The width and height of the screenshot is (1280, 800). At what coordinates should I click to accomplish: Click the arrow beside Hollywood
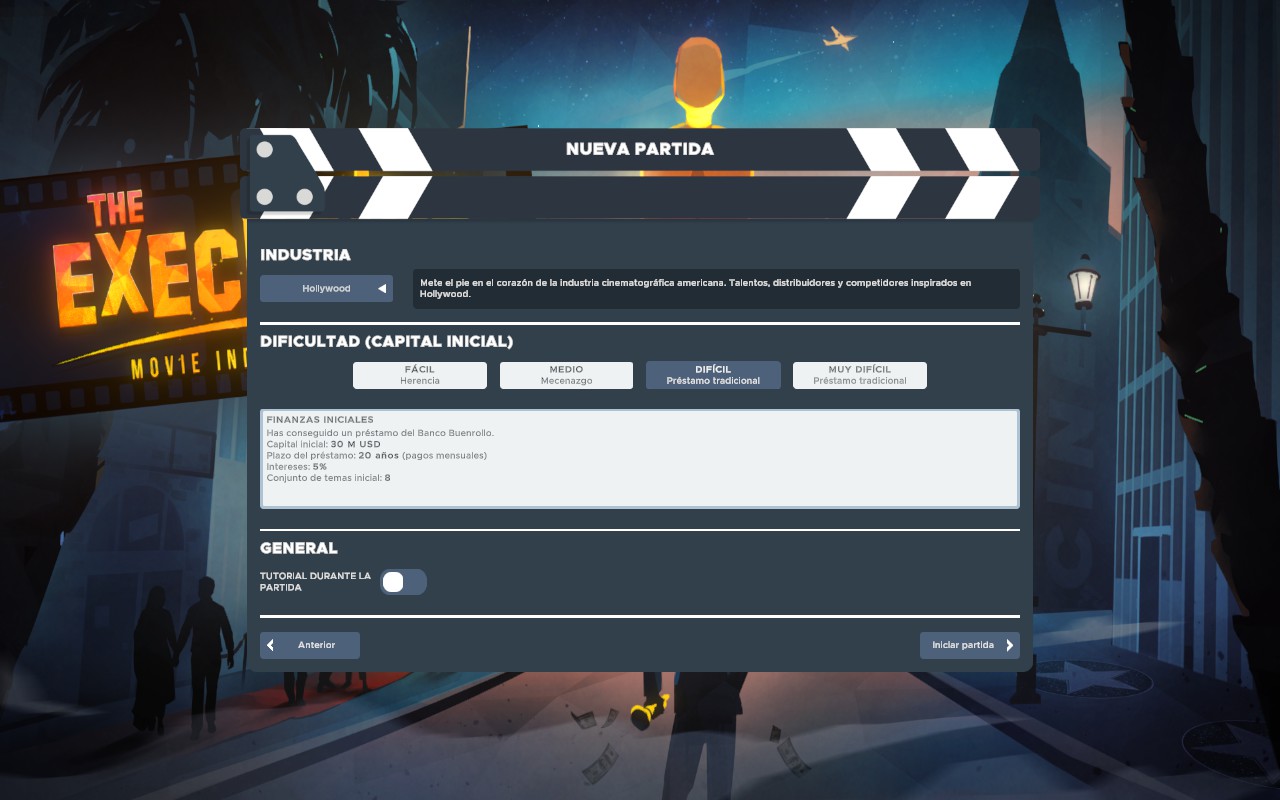(381, 289)
